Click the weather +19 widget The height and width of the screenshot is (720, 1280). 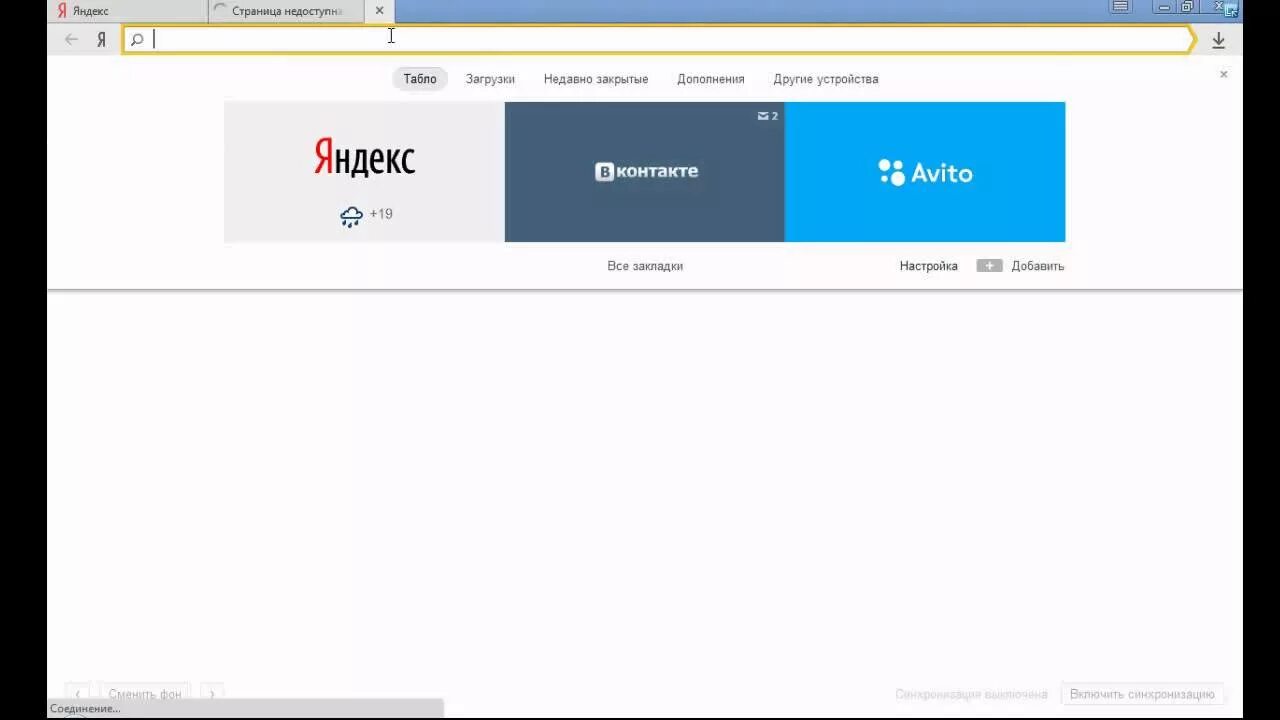coord(366,215)
